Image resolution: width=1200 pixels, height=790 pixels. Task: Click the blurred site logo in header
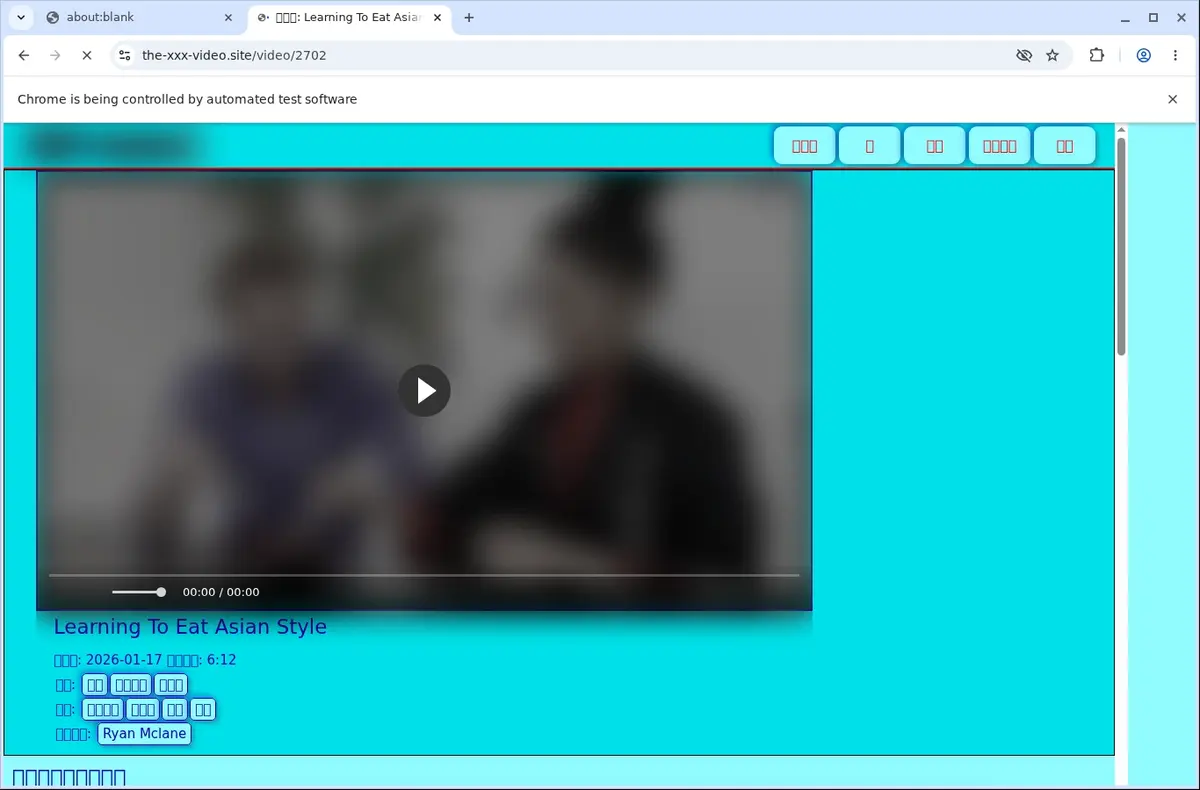coord(112,146)
